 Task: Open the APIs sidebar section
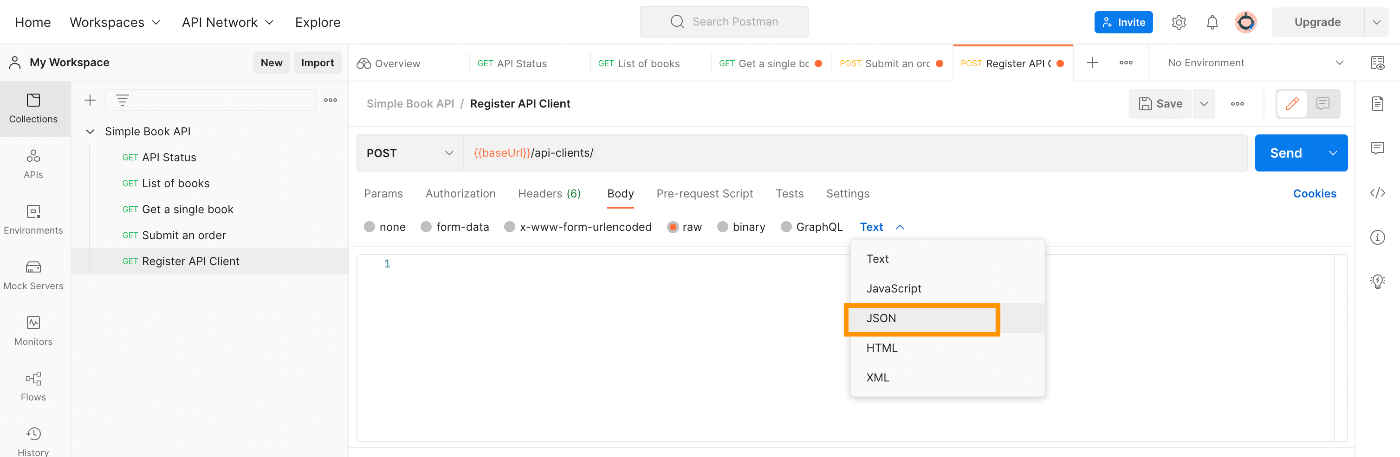(x=34, y=164)
